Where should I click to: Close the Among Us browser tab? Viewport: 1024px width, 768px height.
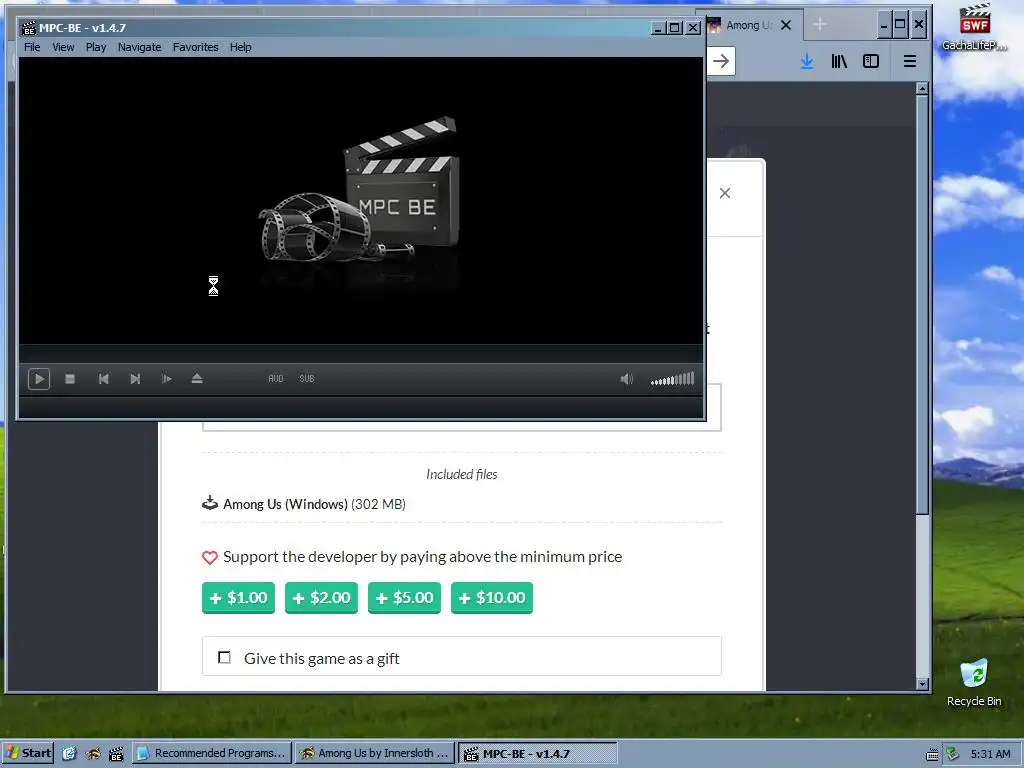click(786, 25)
